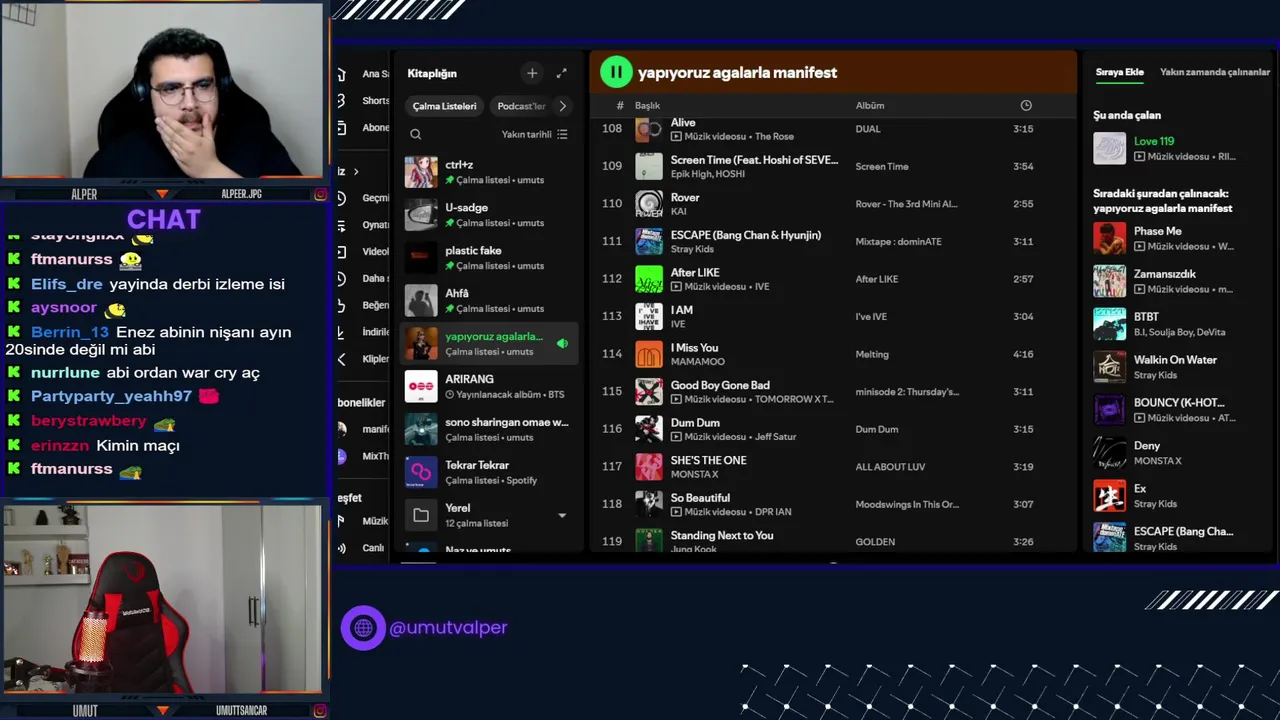Open ARIRANG album cover in library

click(x=421, y=386)
